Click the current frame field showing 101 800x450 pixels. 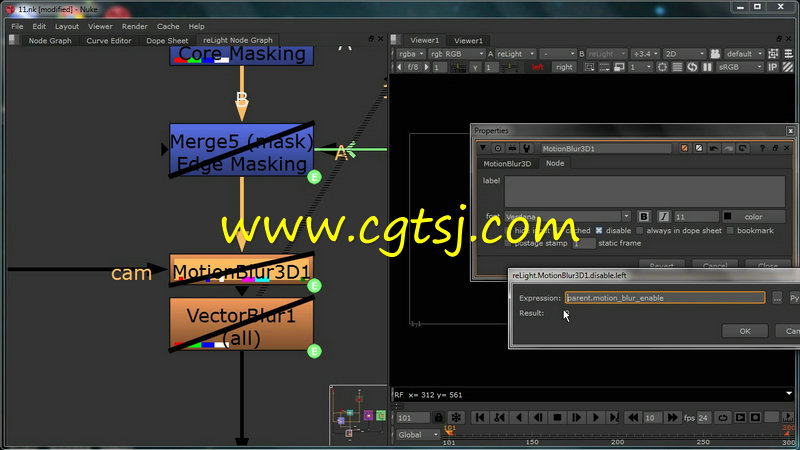point(413,418)
